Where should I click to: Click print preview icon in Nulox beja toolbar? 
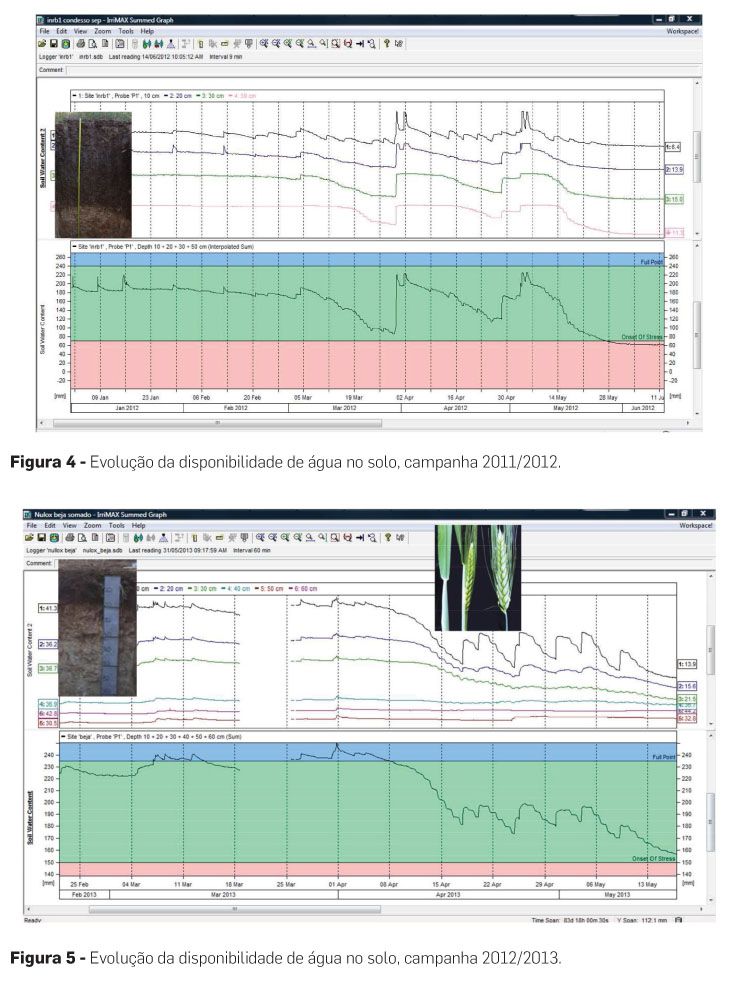click(82, 538)
